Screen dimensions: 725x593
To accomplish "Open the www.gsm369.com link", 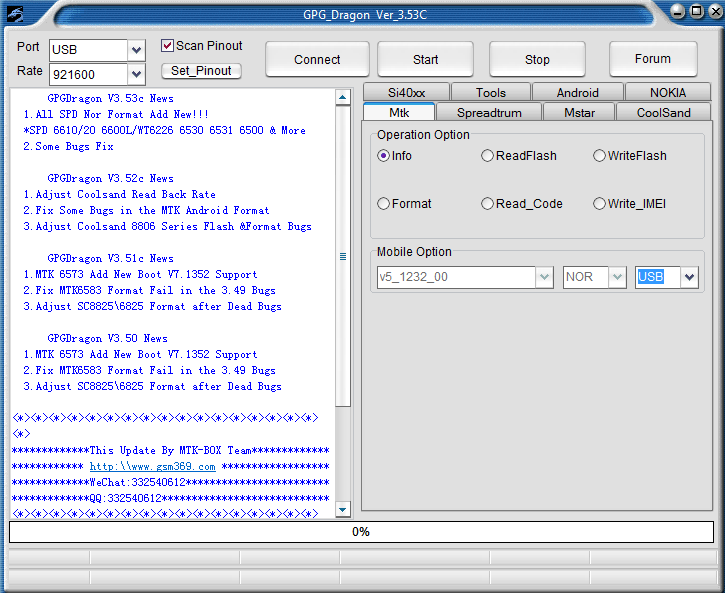I will click(153, 466).
